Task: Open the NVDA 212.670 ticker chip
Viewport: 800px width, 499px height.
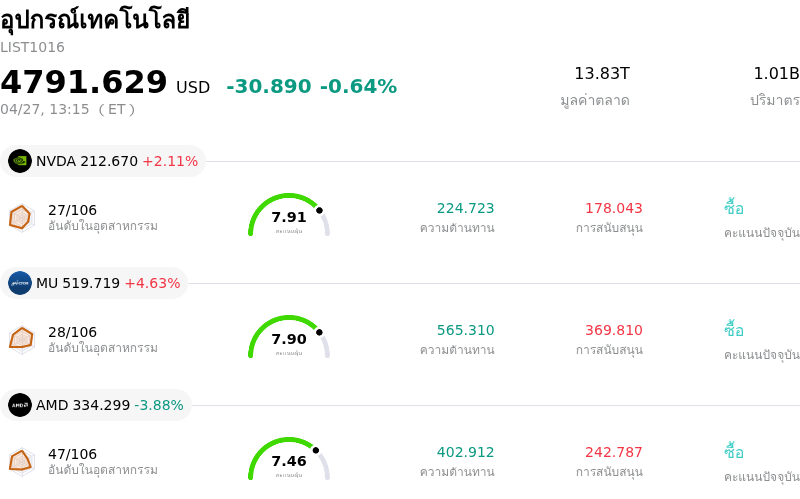Action: pyautogui.click(x=104, y=161)
